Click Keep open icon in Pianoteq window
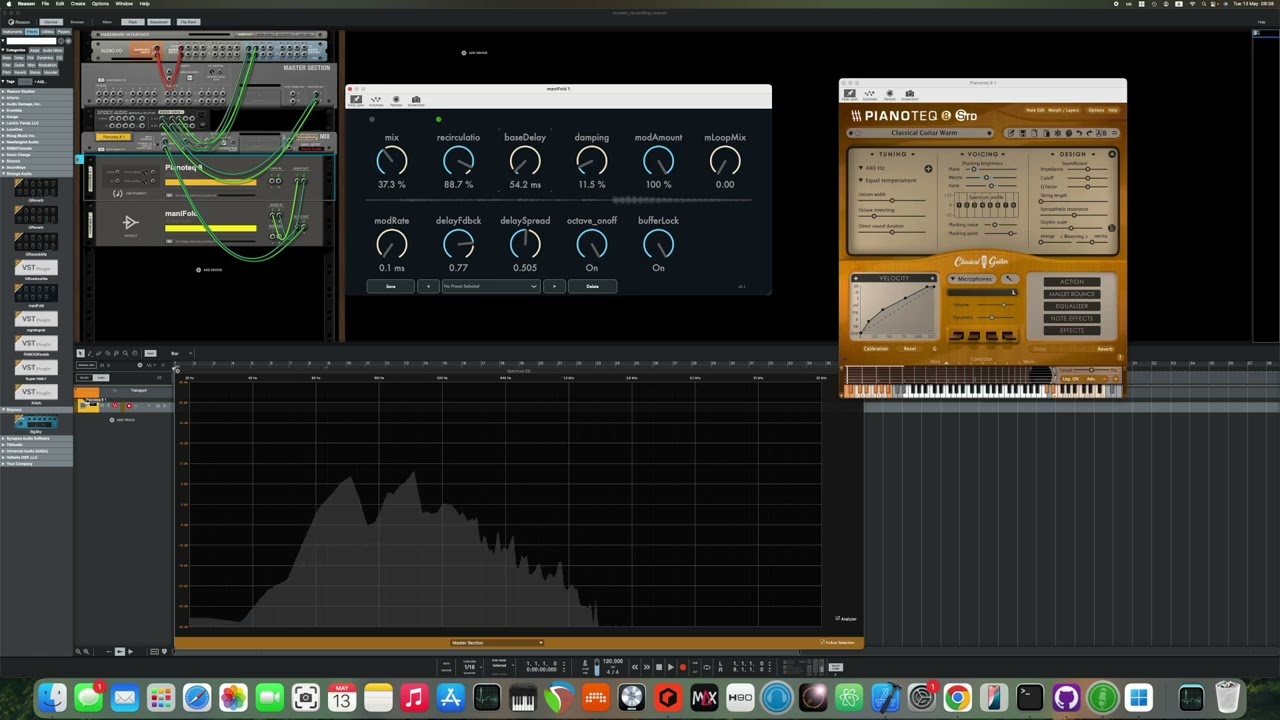Viewport: 1280px width, 720px height. coord(850,93)
